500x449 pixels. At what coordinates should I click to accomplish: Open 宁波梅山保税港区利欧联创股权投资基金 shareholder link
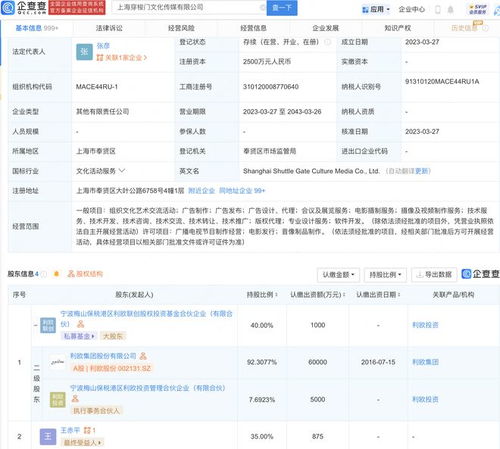[146, 318]
